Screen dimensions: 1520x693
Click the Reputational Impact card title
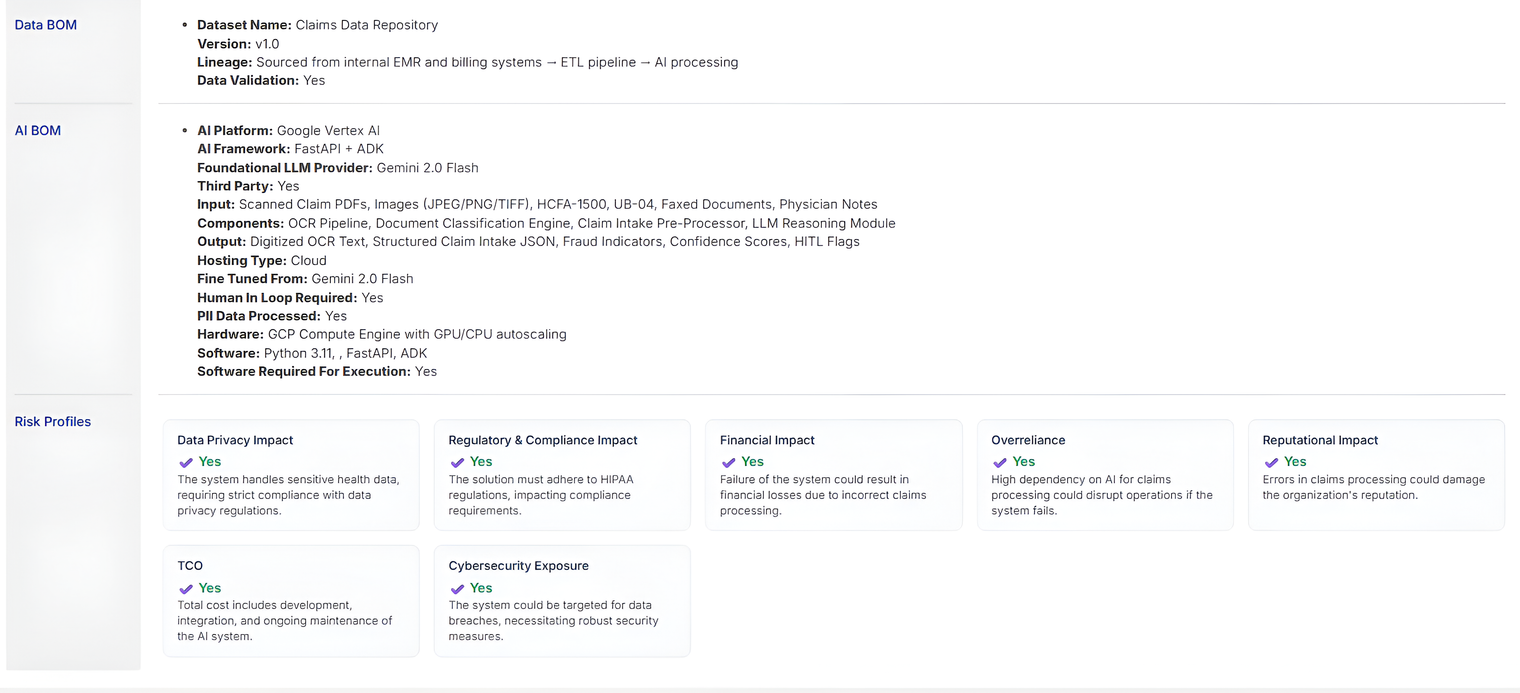click(1320, 440)
